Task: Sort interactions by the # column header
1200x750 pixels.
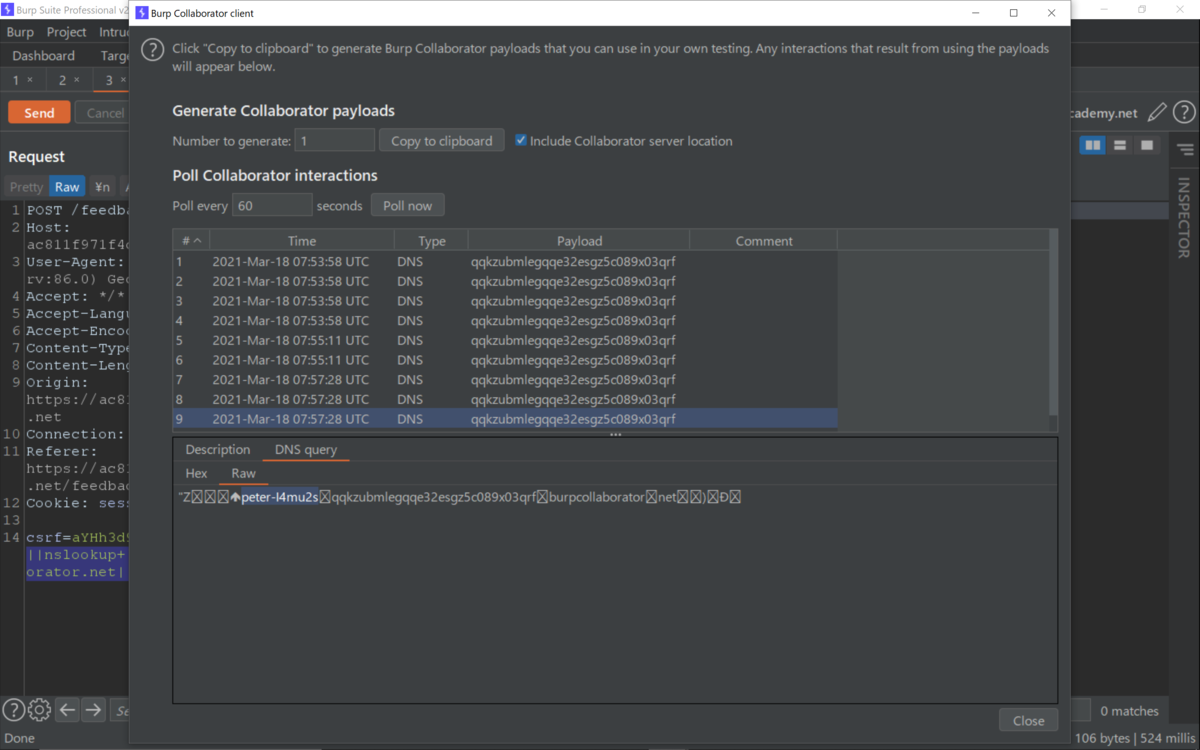Action: pyautogui.click(x=190, y=241)
